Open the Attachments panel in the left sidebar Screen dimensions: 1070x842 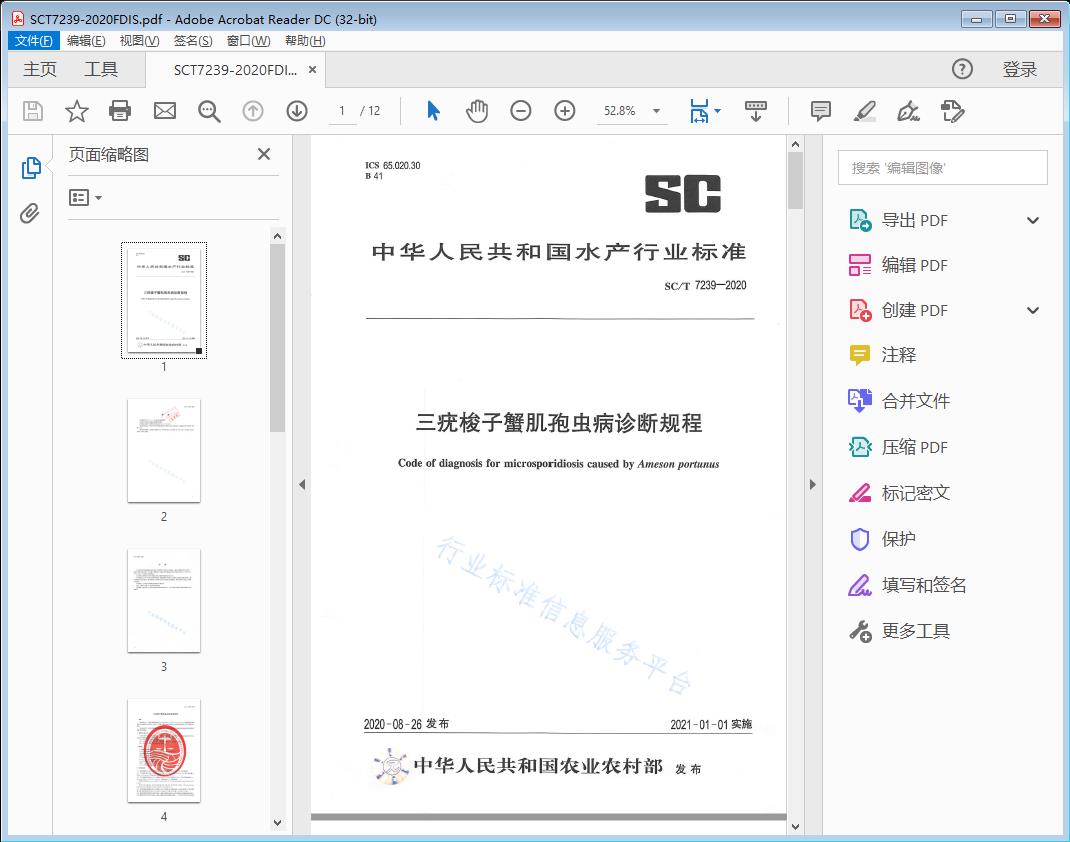30,212
